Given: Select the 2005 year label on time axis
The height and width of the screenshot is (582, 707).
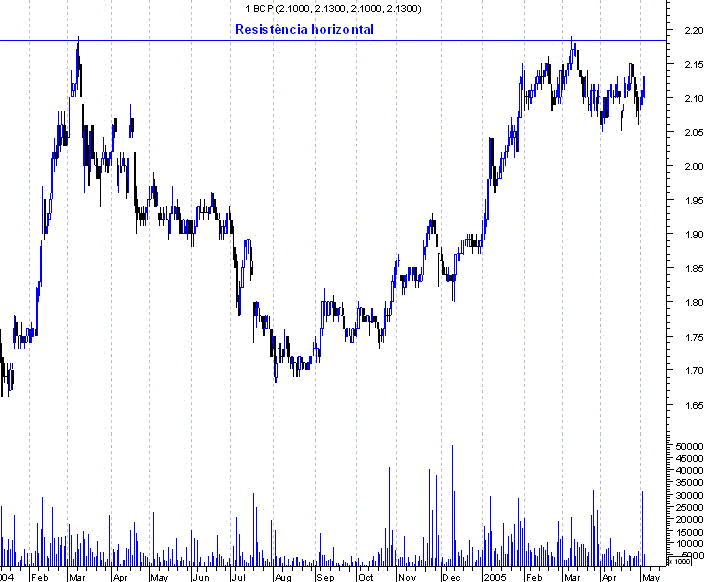Looking at the screenshot, I should tap(495, 577).
